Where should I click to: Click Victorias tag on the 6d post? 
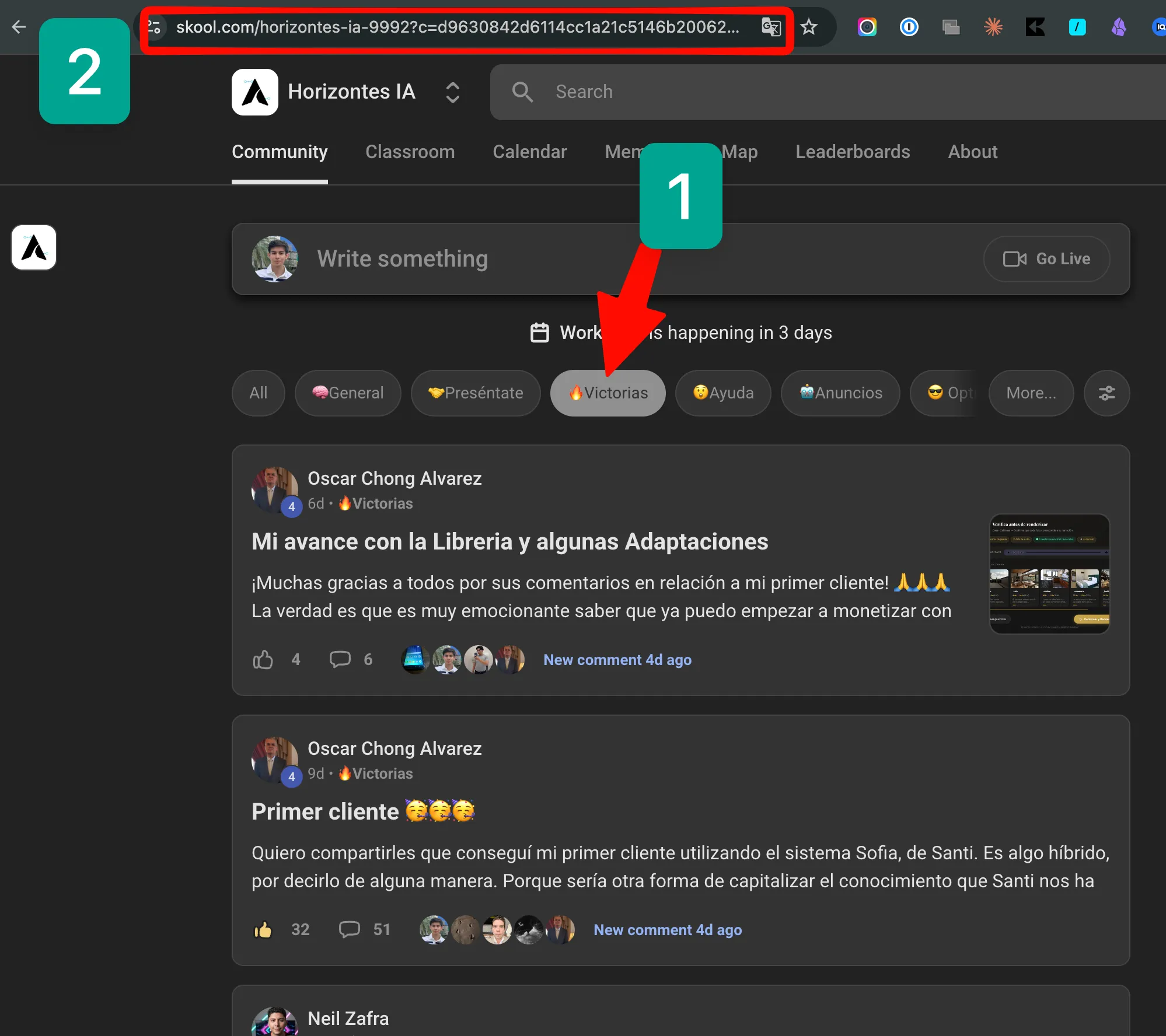click(376, 503)
